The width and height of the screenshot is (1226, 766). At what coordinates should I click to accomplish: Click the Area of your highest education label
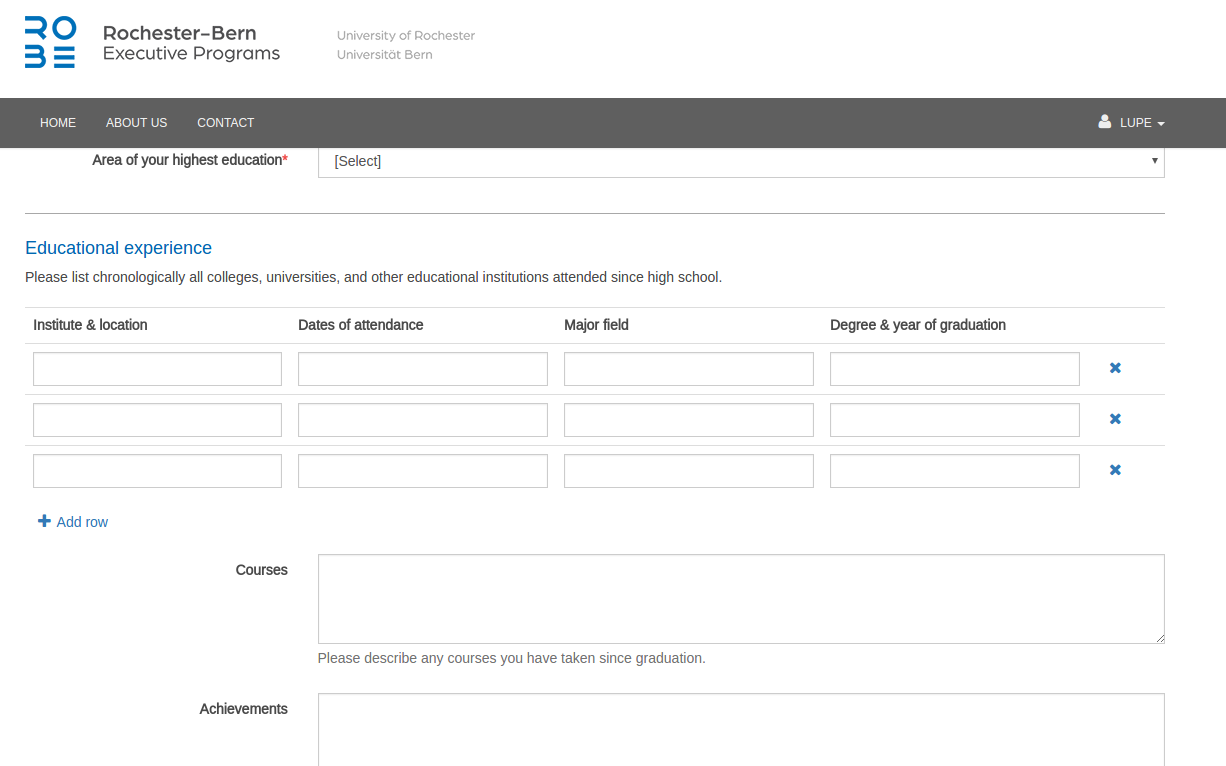(x=190, y=160)
